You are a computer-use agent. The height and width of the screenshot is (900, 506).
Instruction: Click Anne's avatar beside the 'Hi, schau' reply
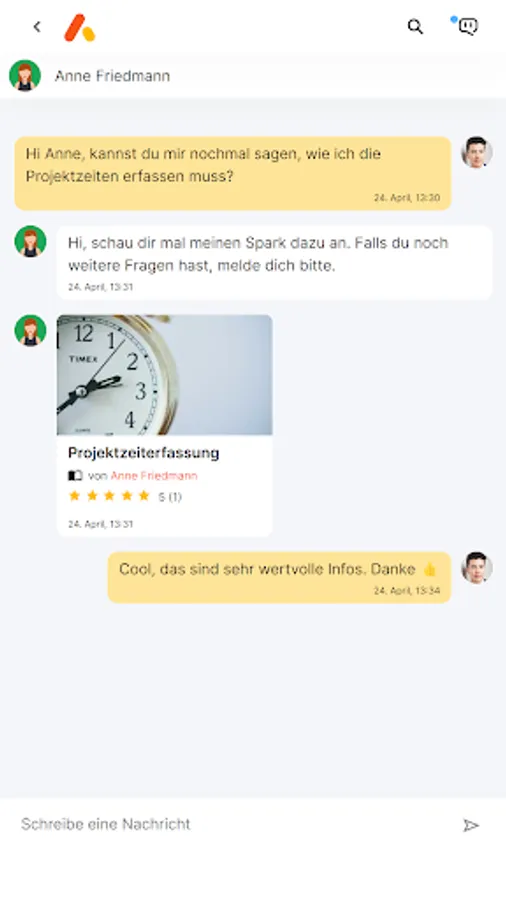point(30,241)
